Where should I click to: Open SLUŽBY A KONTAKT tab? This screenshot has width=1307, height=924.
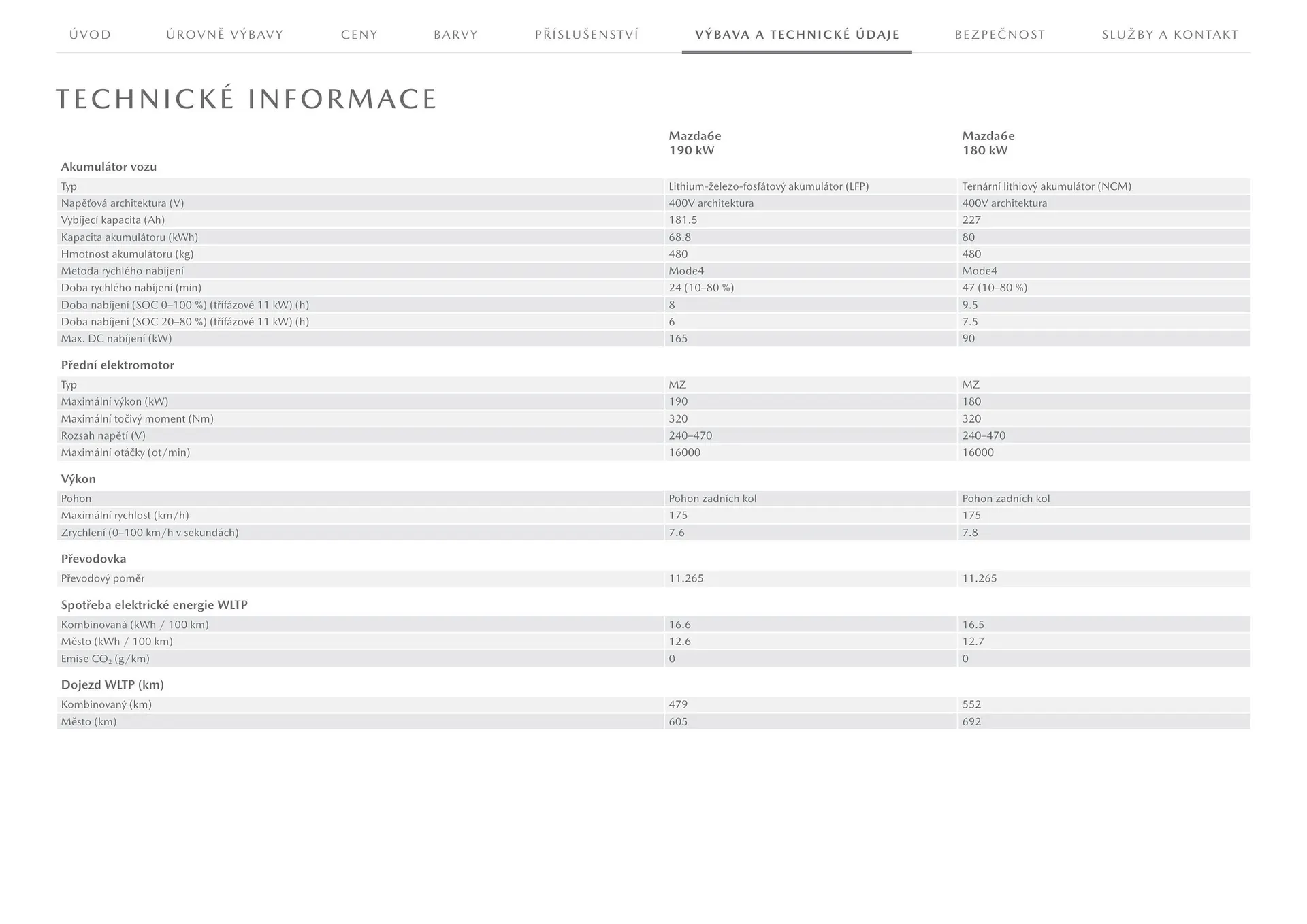[1169, 35]
